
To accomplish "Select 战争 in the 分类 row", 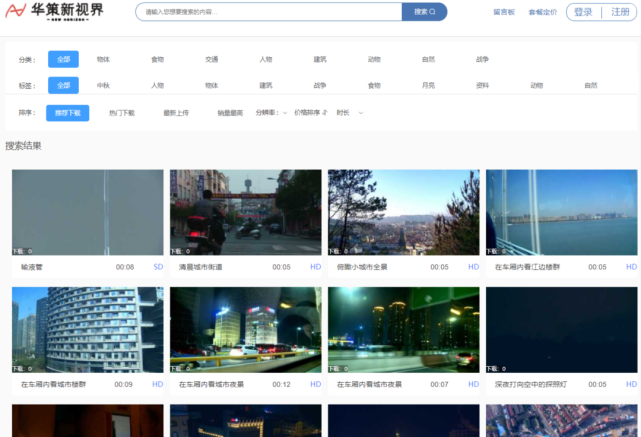I will [482, 59].
